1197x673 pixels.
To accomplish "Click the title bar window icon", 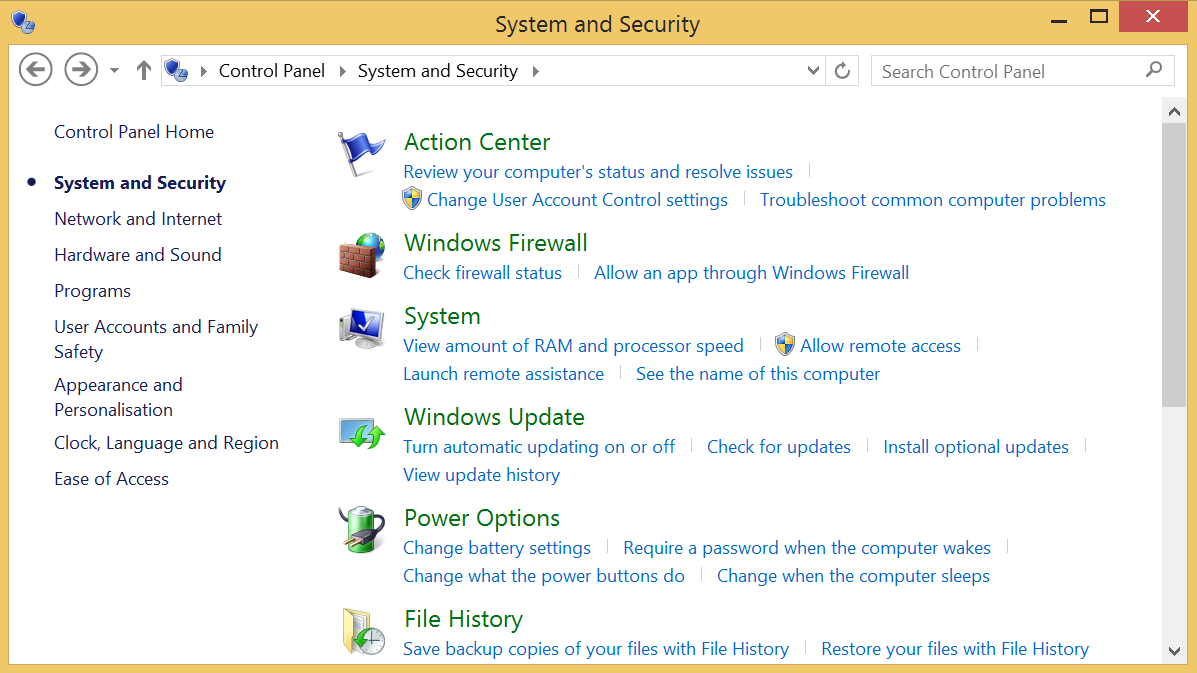I will point(23,23).
